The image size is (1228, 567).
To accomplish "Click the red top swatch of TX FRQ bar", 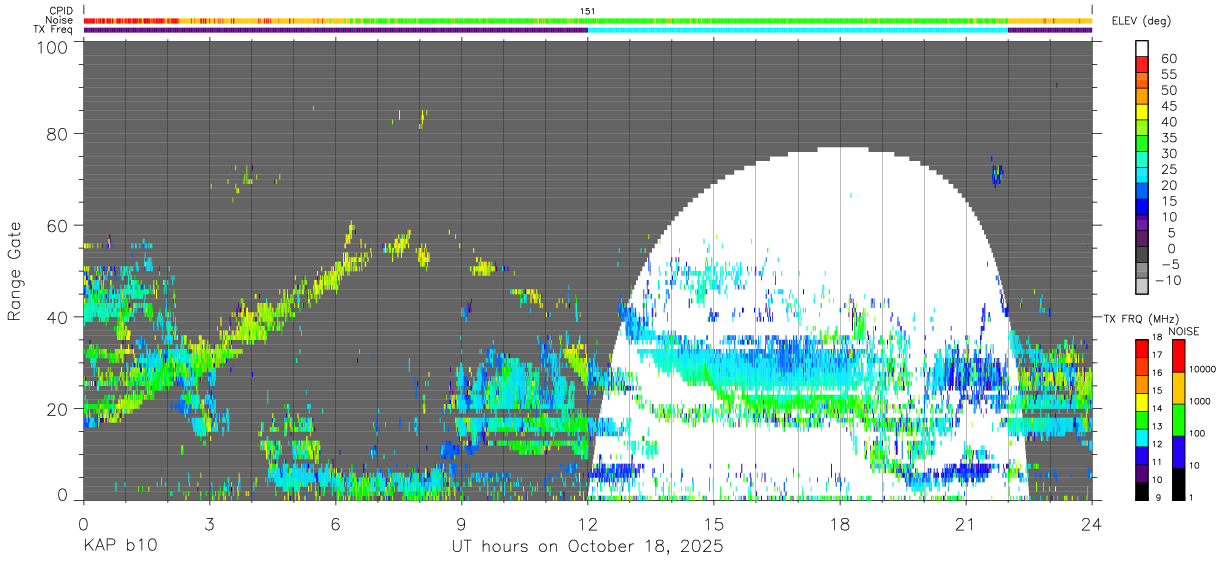I will point(1141,348).
